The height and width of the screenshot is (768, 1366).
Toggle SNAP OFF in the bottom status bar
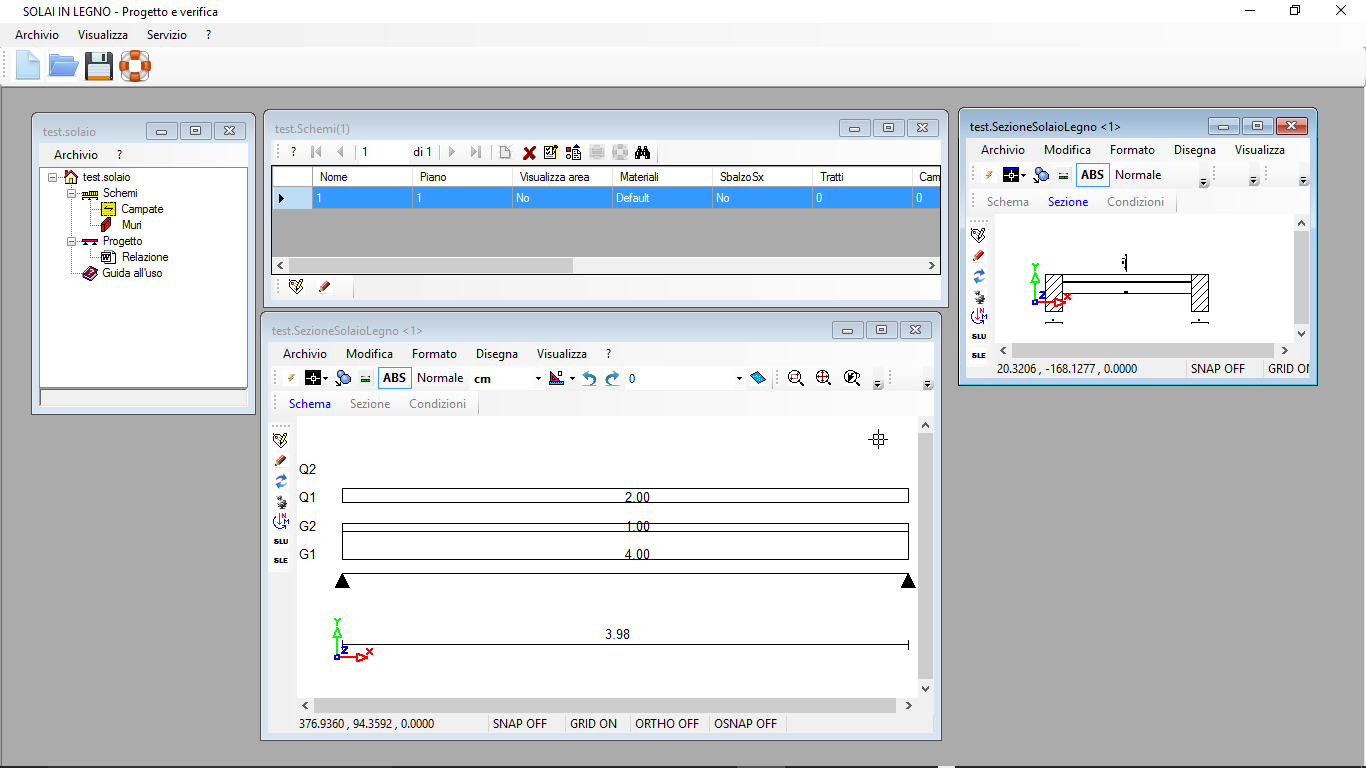pyautogui.click(x=520, y=723)
